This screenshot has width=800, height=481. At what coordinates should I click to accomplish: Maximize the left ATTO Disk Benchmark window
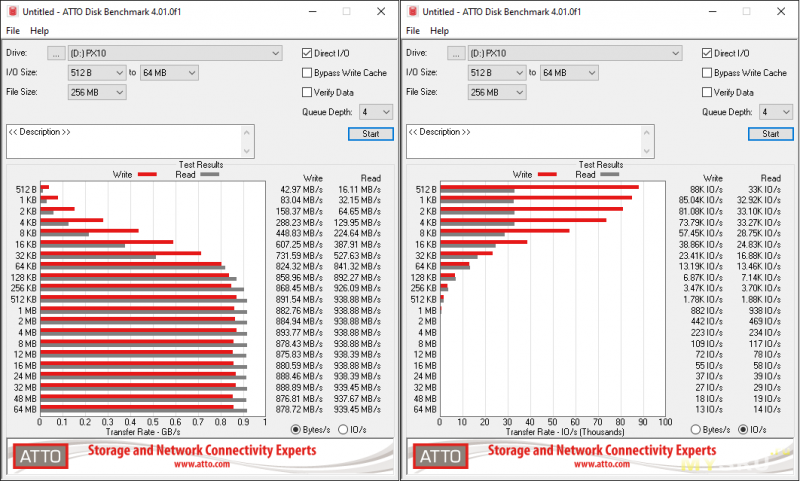tap(347, 11)
